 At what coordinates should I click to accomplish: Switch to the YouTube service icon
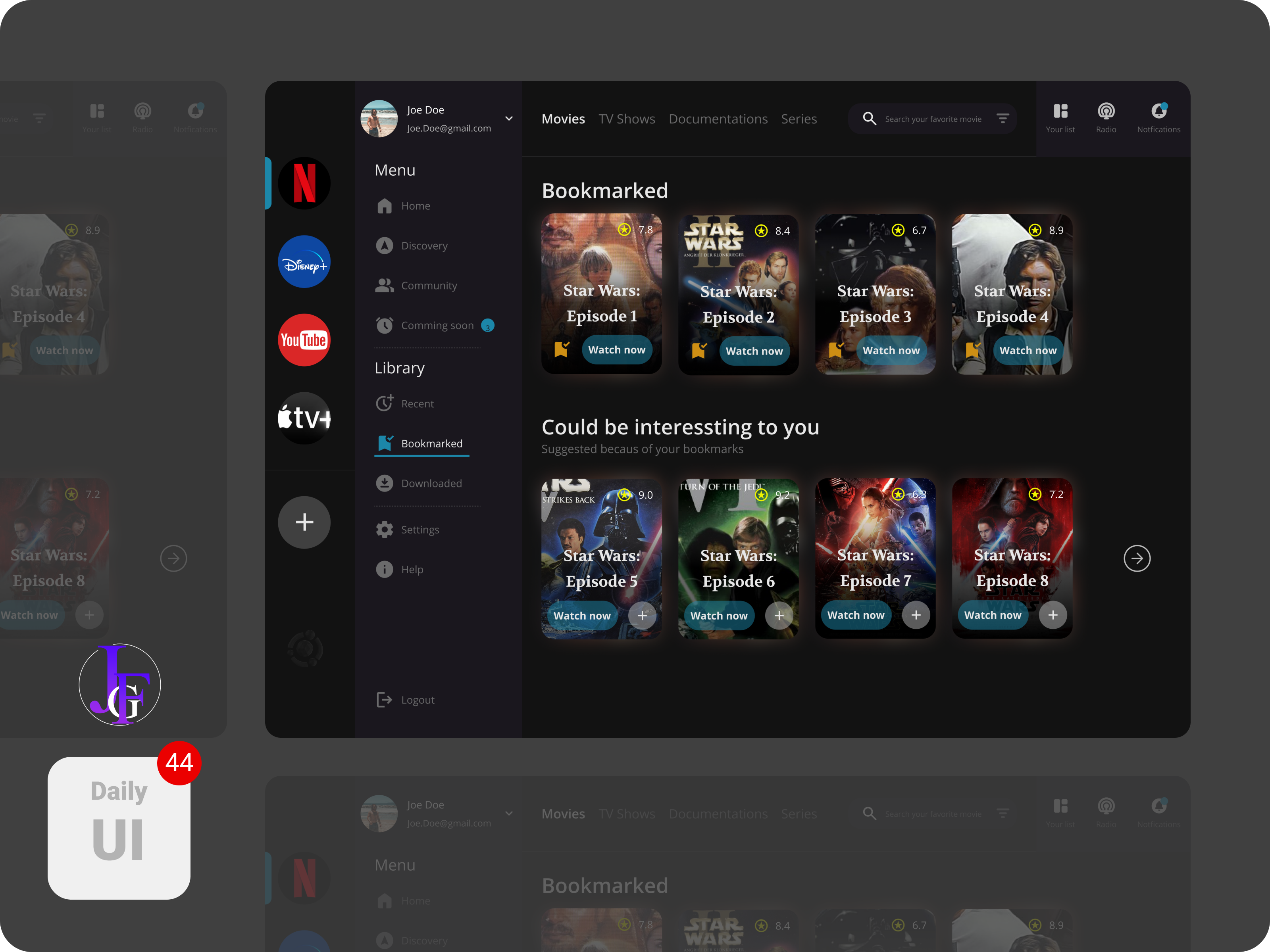coord(304,340)
